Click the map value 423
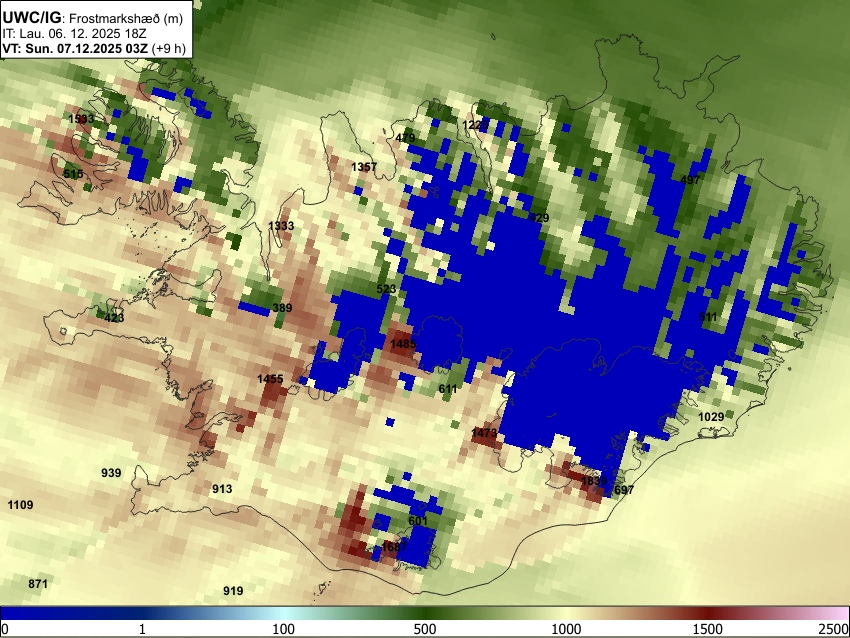This screenshot has width=850, height=638. click(x=114, y=318)
